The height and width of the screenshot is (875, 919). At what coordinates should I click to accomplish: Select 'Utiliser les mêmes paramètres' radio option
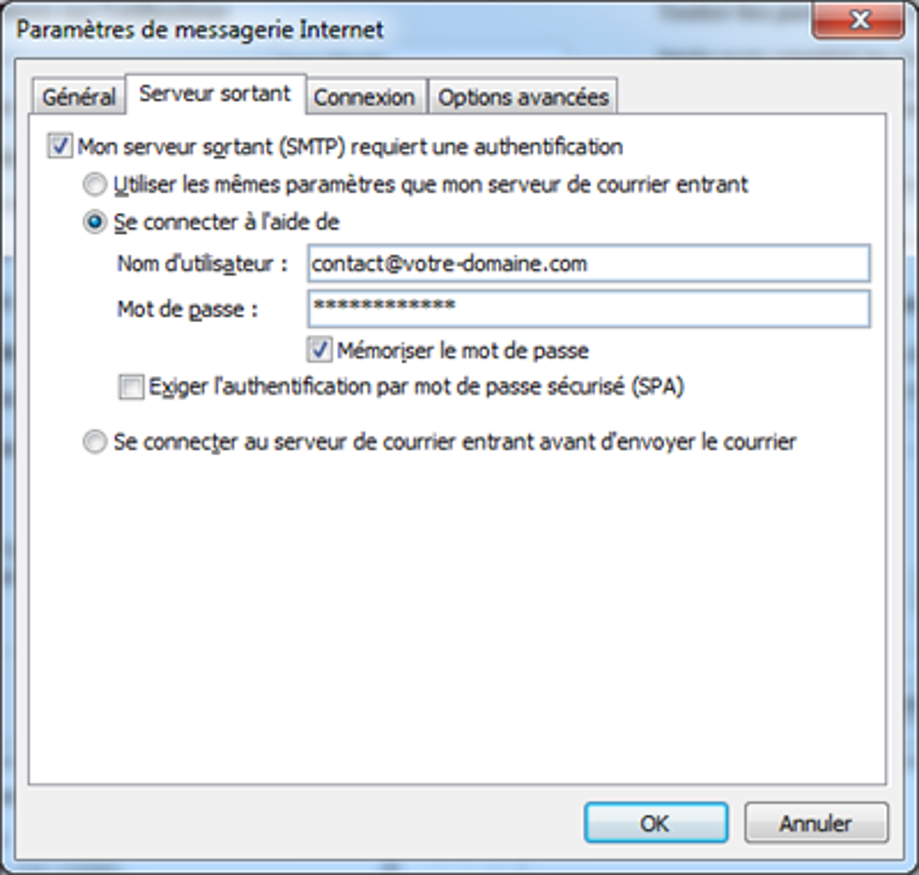pyautogui.click(x=95, y=185)
